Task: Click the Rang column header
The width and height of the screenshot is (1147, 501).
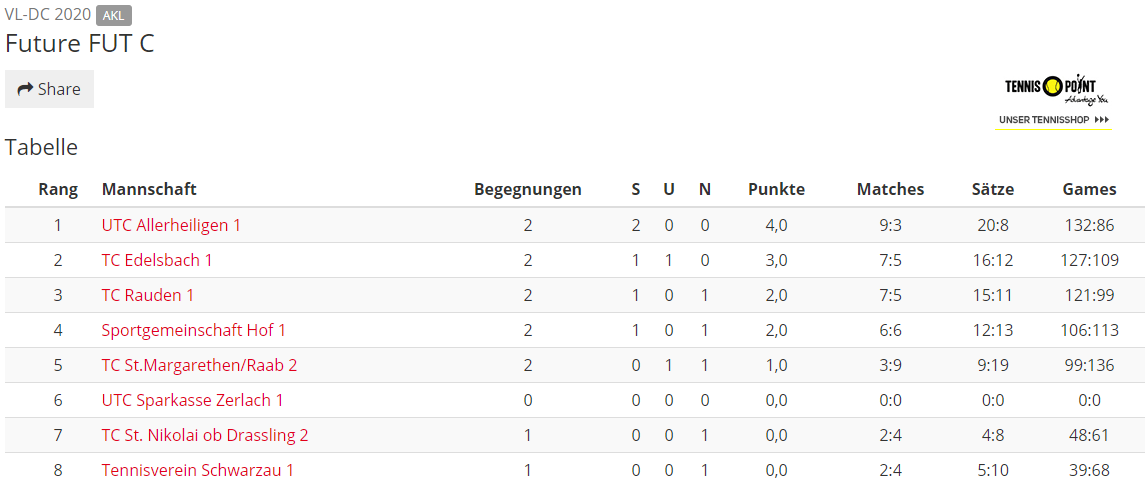Action: pos(58,189)
